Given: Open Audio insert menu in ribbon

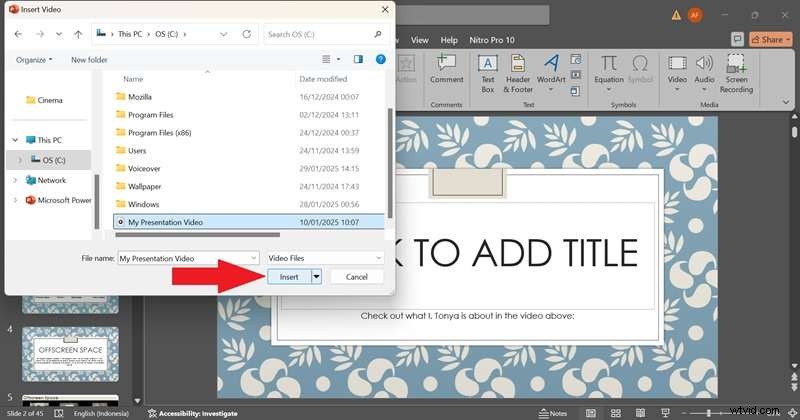Looking at the screenshot, I should pos(704,74).
